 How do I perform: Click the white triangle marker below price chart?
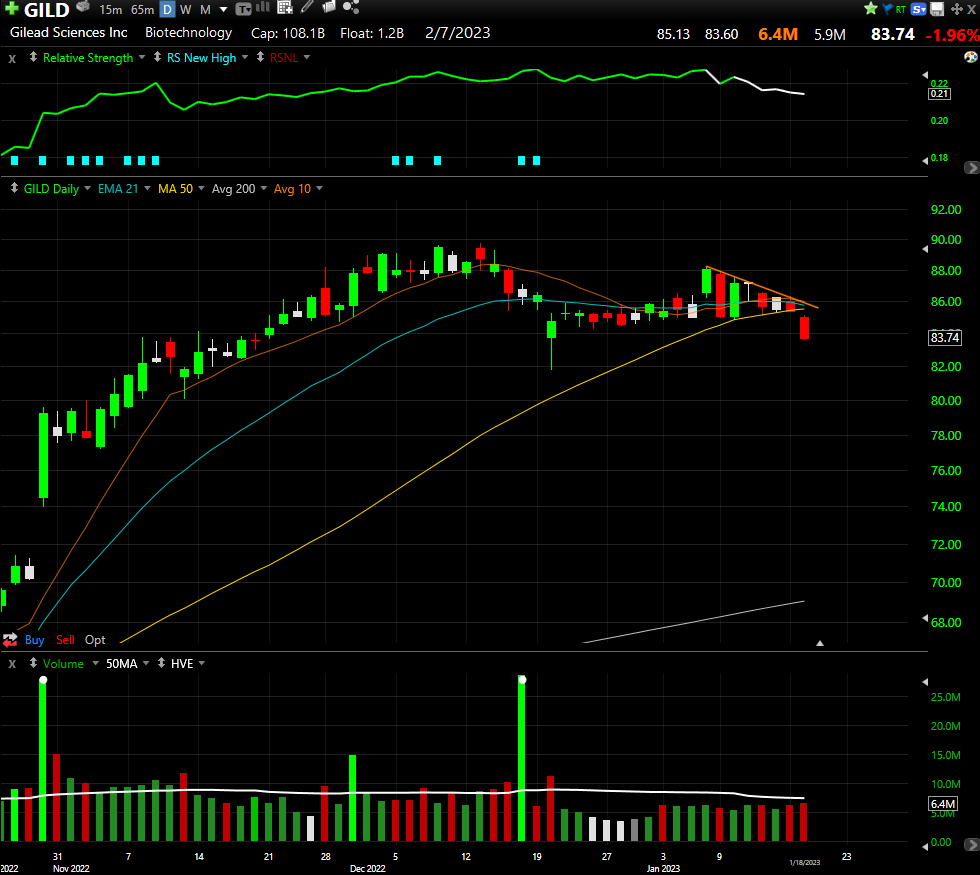[x=820, y=642]
